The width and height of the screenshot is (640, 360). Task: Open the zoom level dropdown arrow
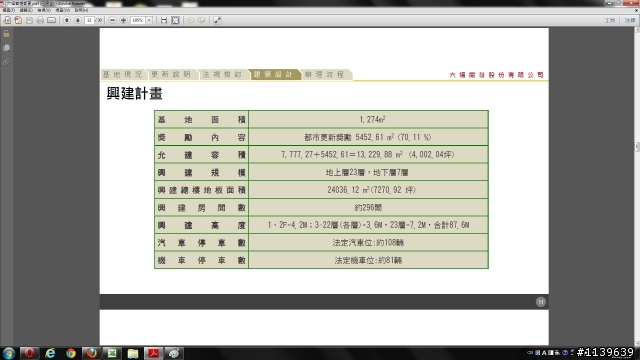149,20
